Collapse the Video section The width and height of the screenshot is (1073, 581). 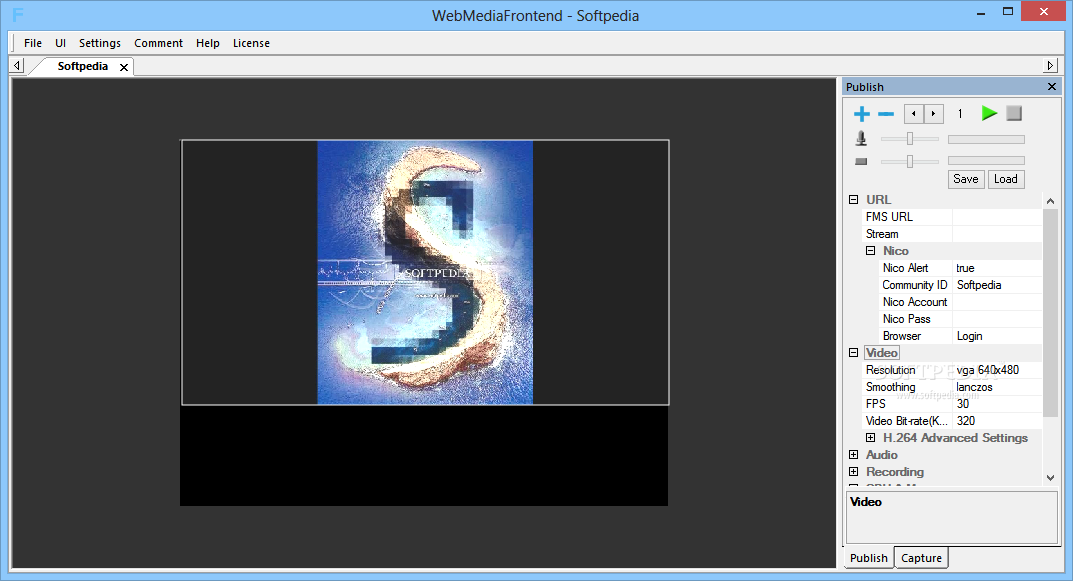(853, 353)
